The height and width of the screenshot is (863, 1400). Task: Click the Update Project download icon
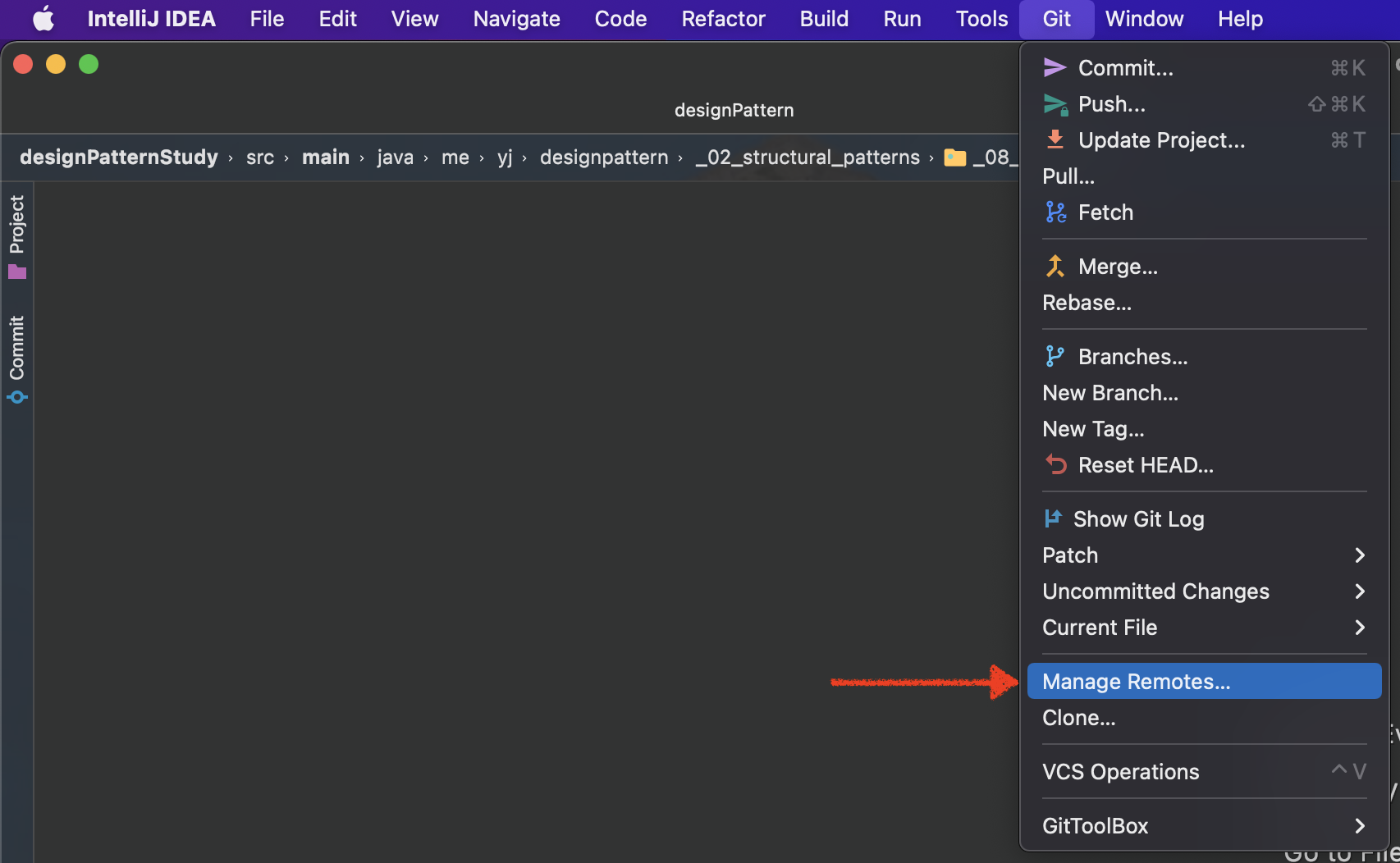(x=1055, y=139)
